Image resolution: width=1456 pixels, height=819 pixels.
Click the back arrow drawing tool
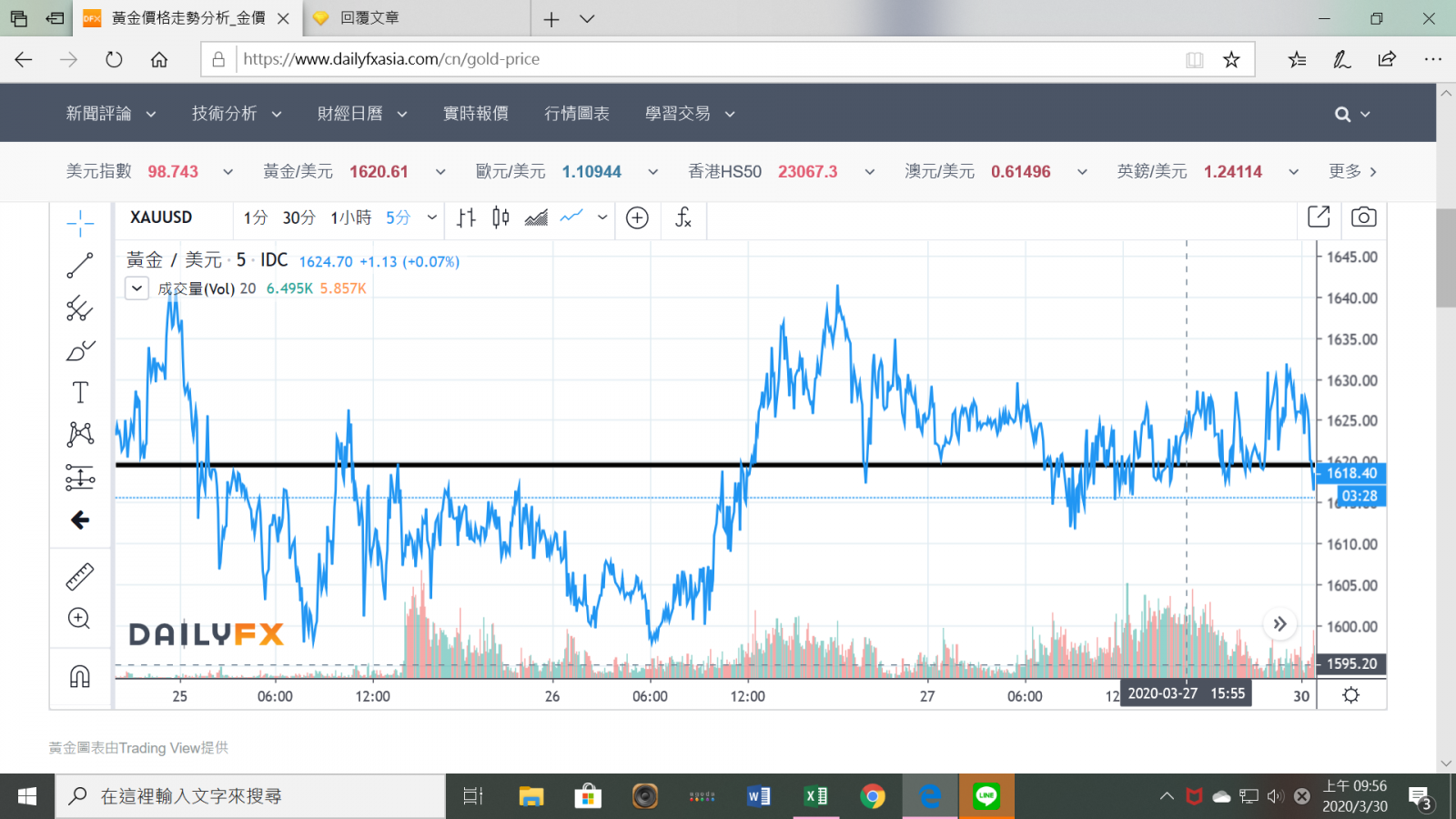pyautogui.click(x=80, y=520)
